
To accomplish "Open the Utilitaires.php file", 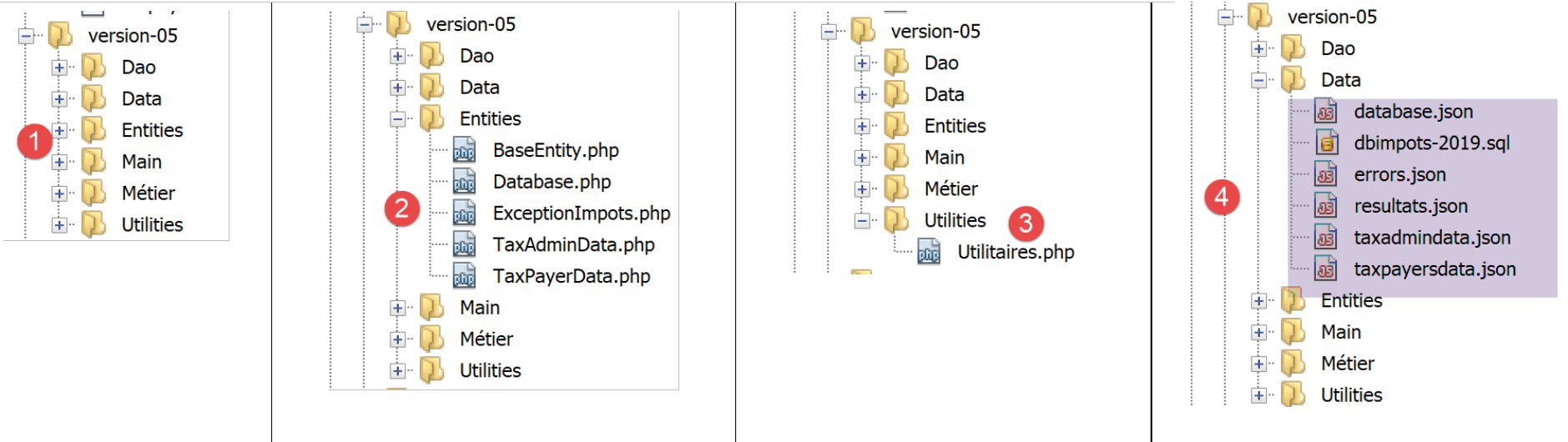I will tap(1016, 252).
